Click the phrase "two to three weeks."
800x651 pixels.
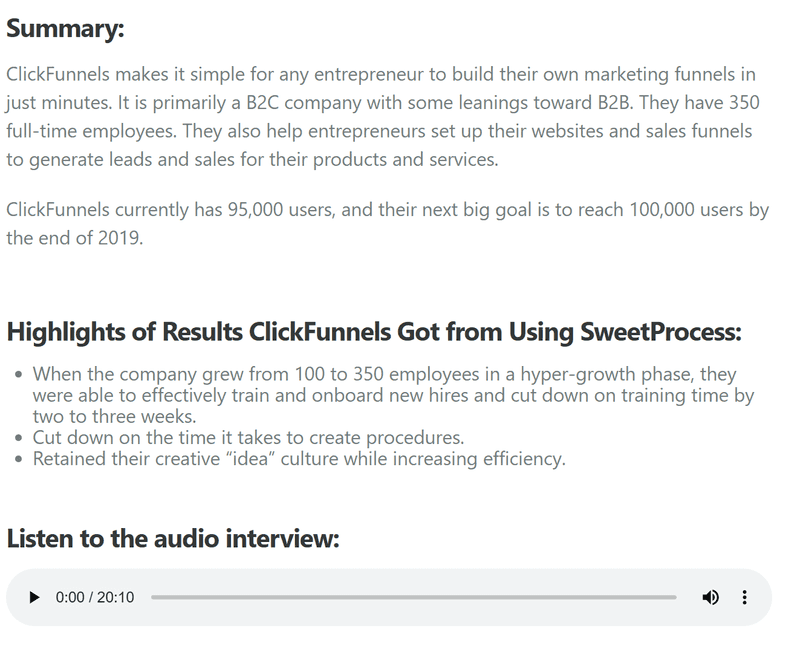coord(115,417)
